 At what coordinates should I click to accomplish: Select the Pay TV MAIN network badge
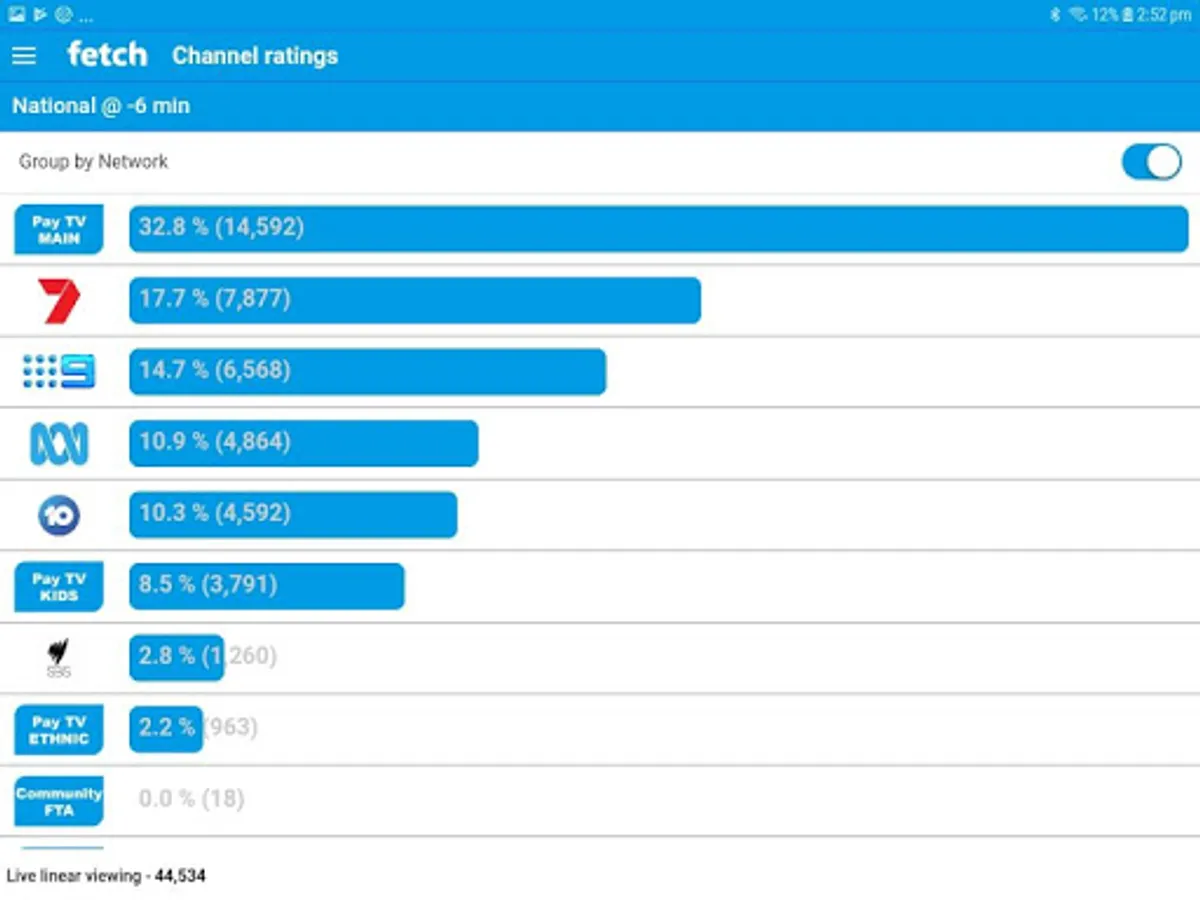(59, 230)
